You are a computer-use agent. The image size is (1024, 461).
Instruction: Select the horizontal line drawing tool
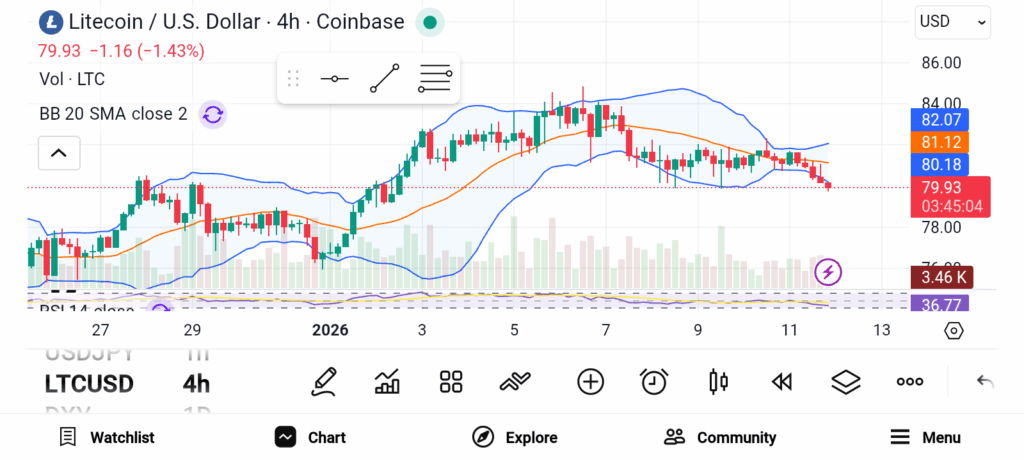pos(334,78)
